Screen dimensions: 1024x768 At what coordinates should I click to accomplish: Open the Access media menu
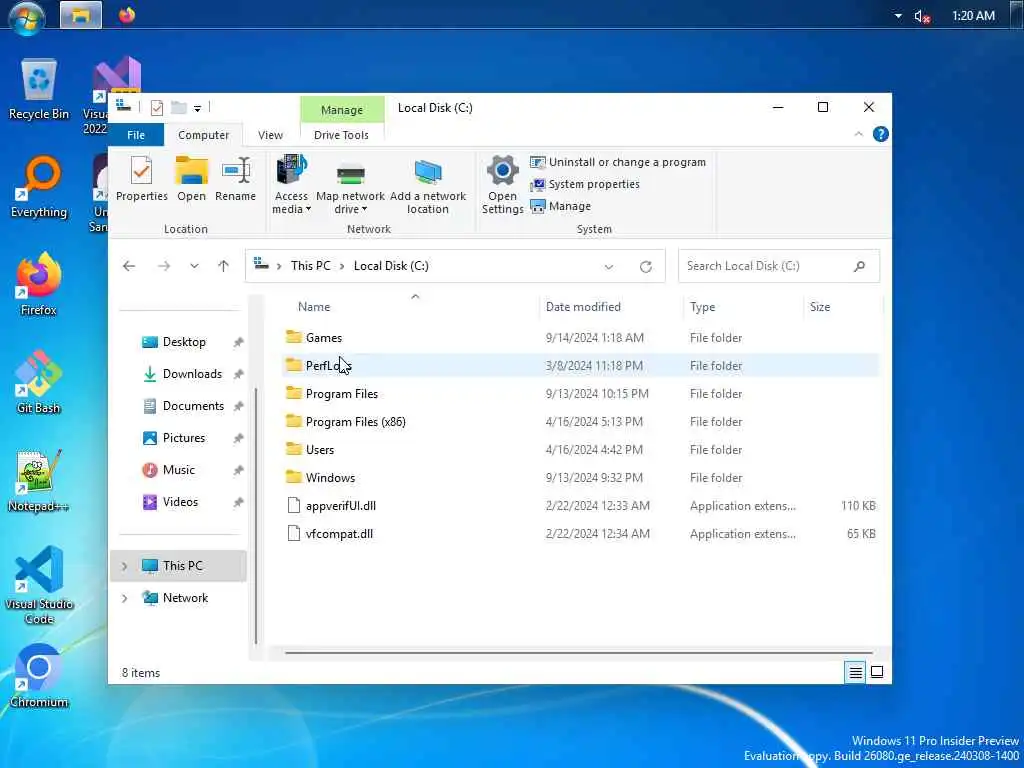pos(291,185)
